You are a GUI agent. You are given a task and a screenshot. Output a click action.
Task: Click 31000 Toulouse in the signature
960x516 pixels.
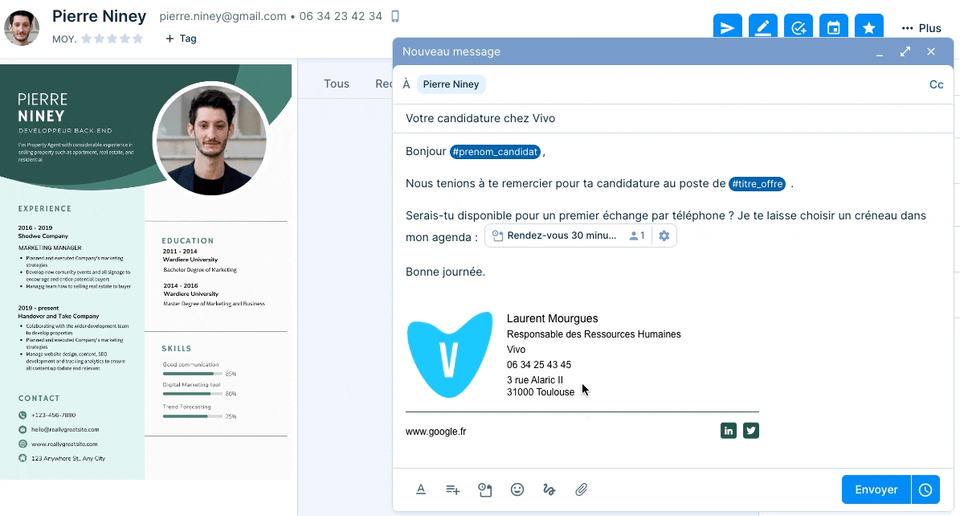click(541, 392)
